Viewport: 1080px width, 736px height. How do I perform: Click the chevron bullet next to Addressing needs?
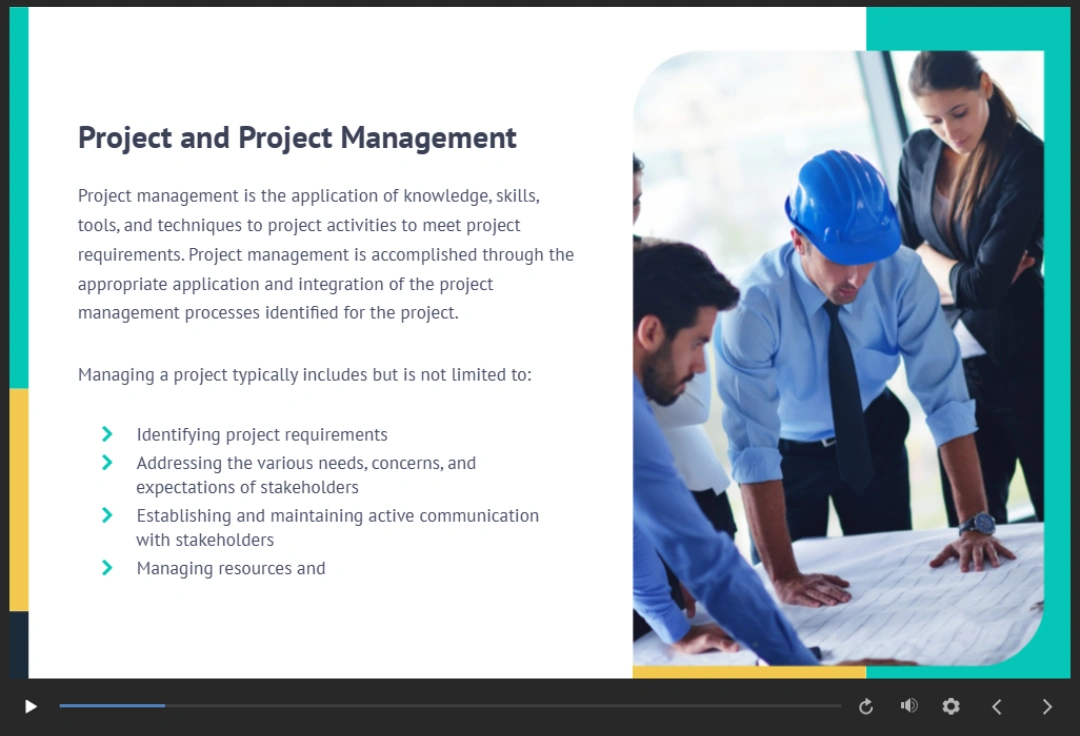(107, 463)
